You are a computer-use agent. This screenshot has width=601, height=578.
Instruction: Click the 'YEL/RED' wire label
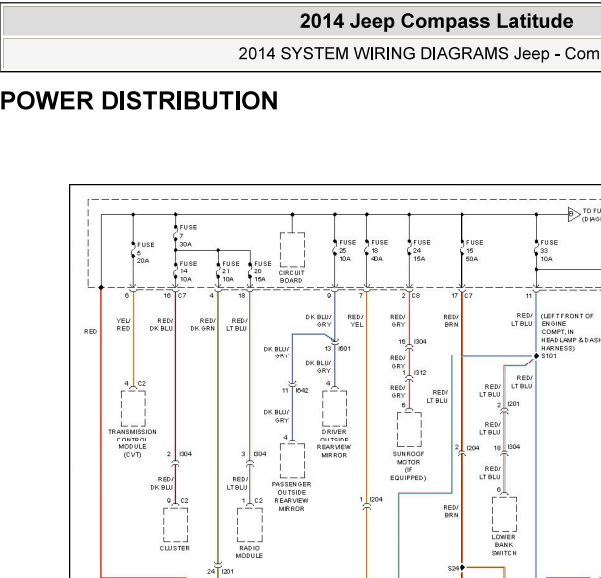click(x=123, y=325)
